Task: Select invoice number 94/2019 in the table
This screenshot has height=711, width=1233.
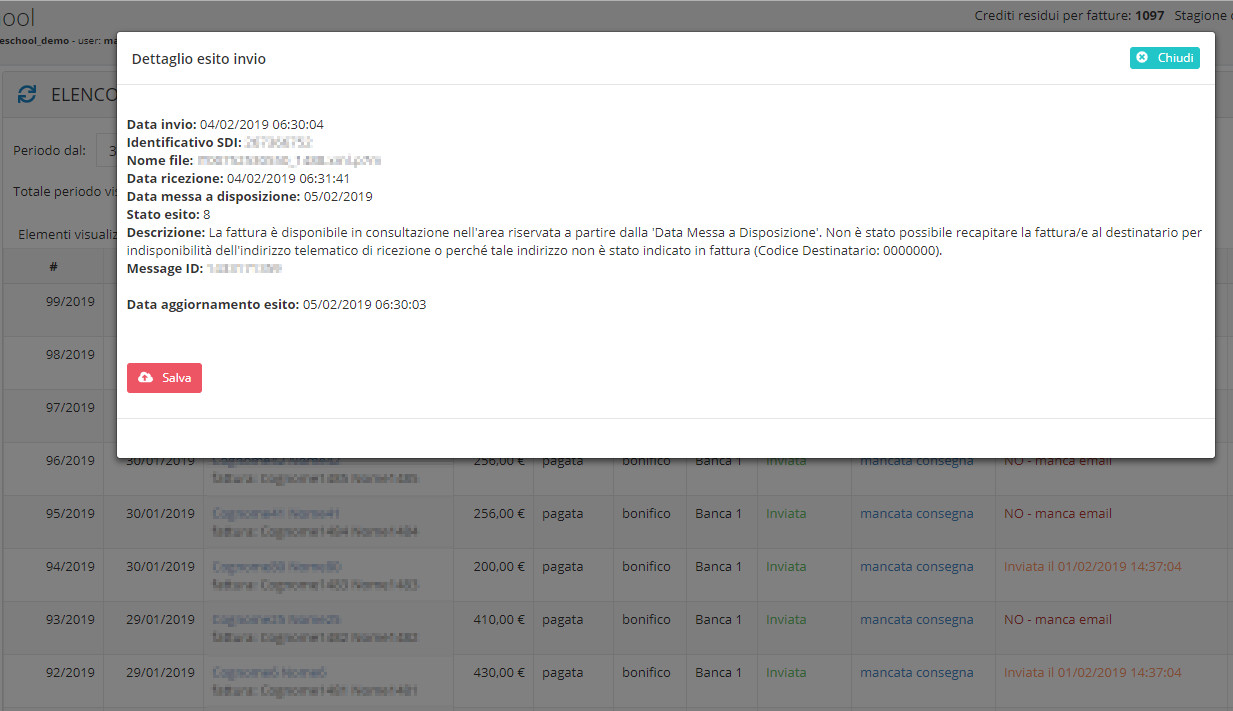Action: [x=70, y=567]
